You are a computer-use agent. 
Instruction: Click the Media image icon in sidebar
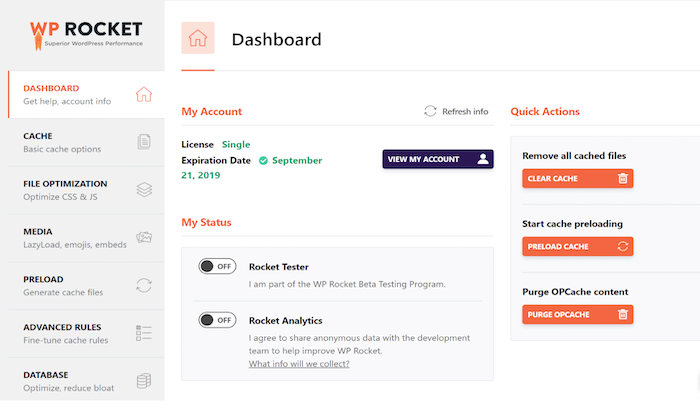(144, 237)
